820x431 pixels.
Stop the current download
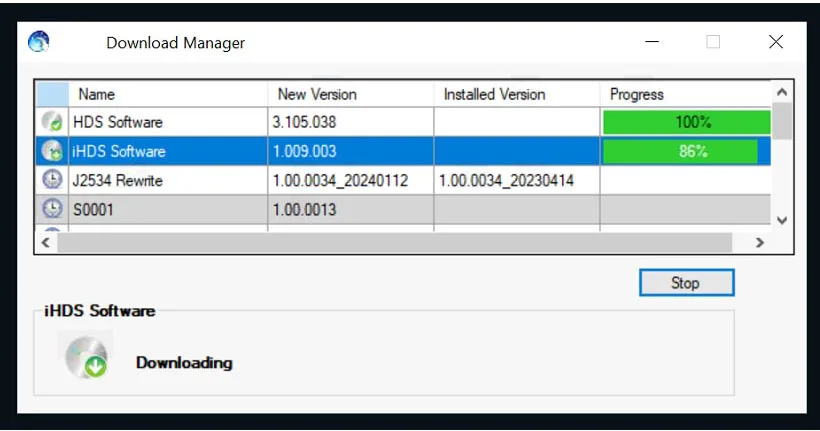click(x=686, y=282)
